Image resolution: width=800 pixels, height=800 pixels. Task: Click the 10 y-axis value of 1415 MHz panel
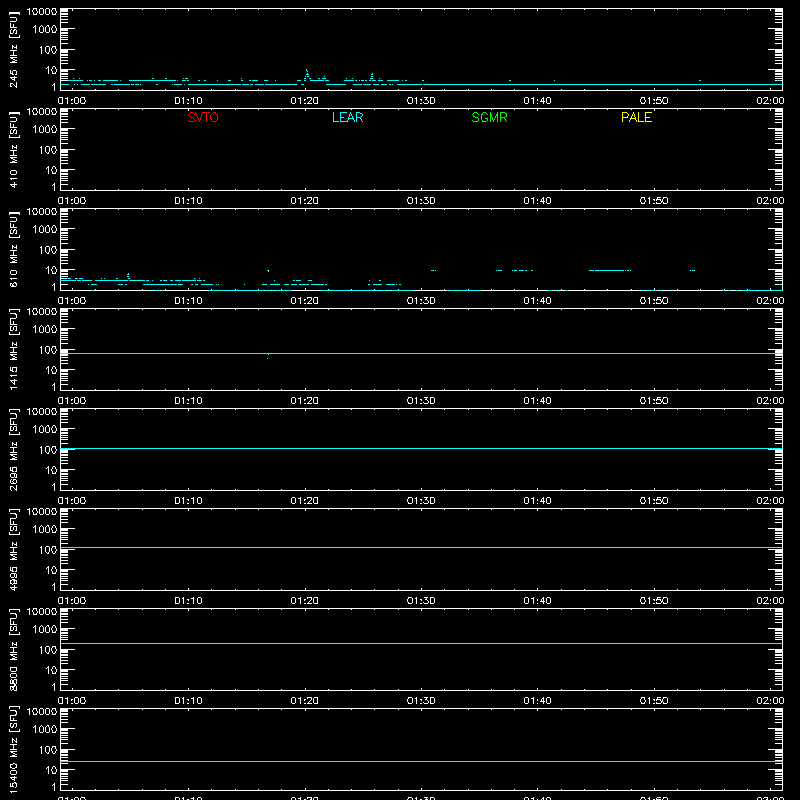pos(51,370)
